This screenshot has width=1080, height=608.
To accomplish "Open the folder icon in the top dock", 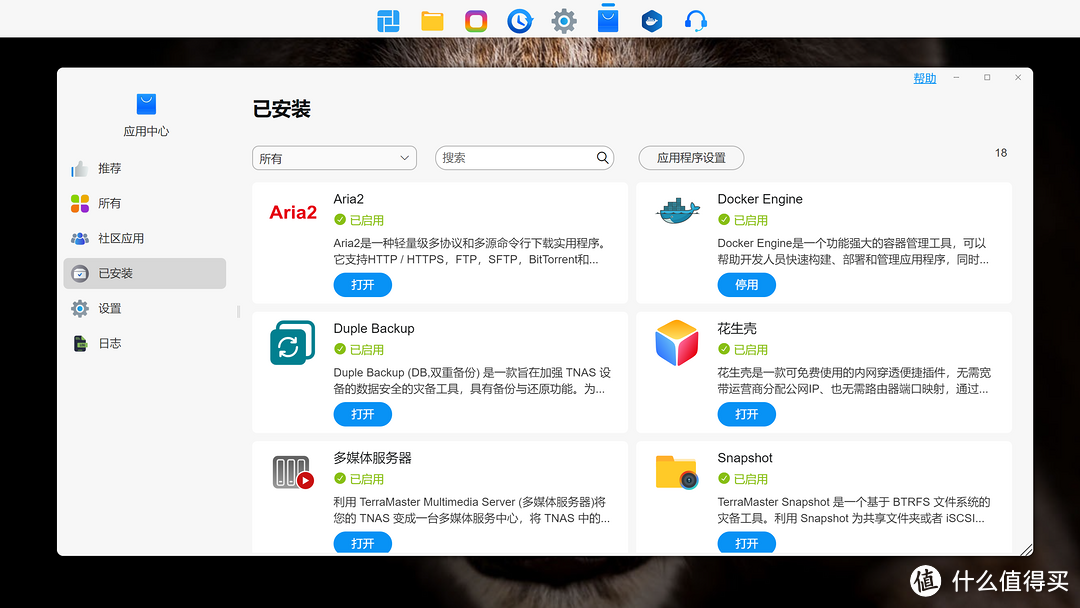I will click(x=431, y=19).
